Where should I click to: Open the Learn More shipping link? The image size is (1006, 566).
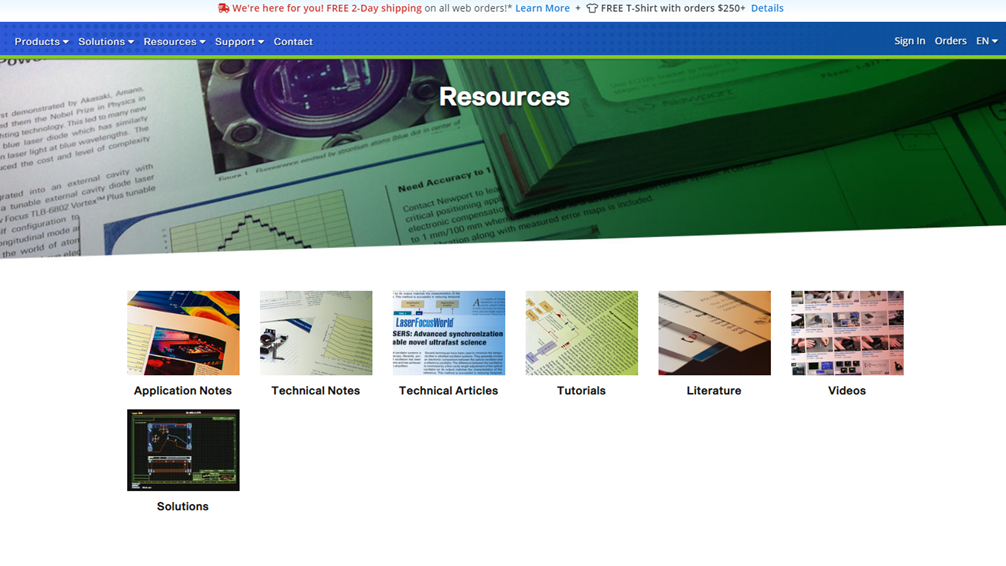pyautogui.click(x=542, y=8)
